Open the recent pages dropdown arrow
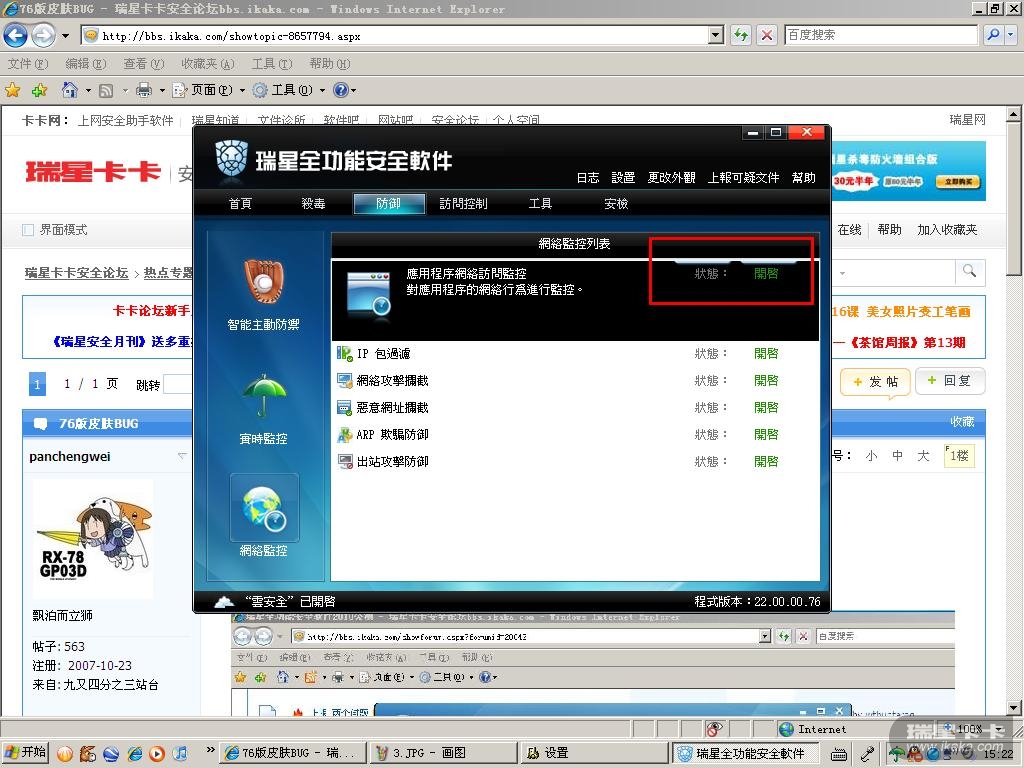Image resolution: width=1024 pixels, height=768 pixels. 65,35
